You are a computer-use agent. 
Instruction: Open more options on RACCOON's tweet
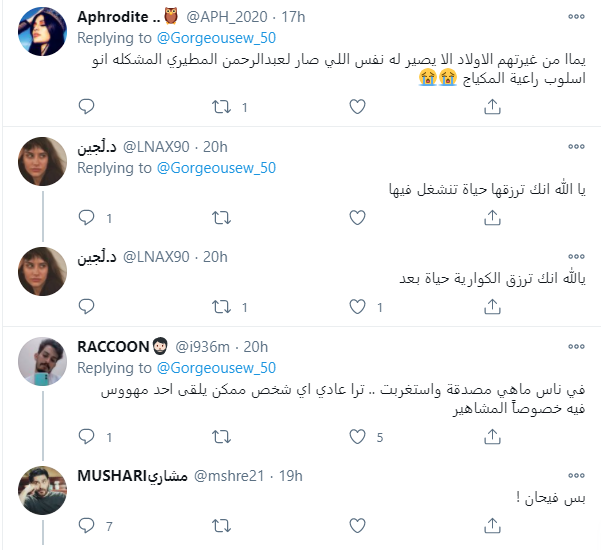pos(577,347)
